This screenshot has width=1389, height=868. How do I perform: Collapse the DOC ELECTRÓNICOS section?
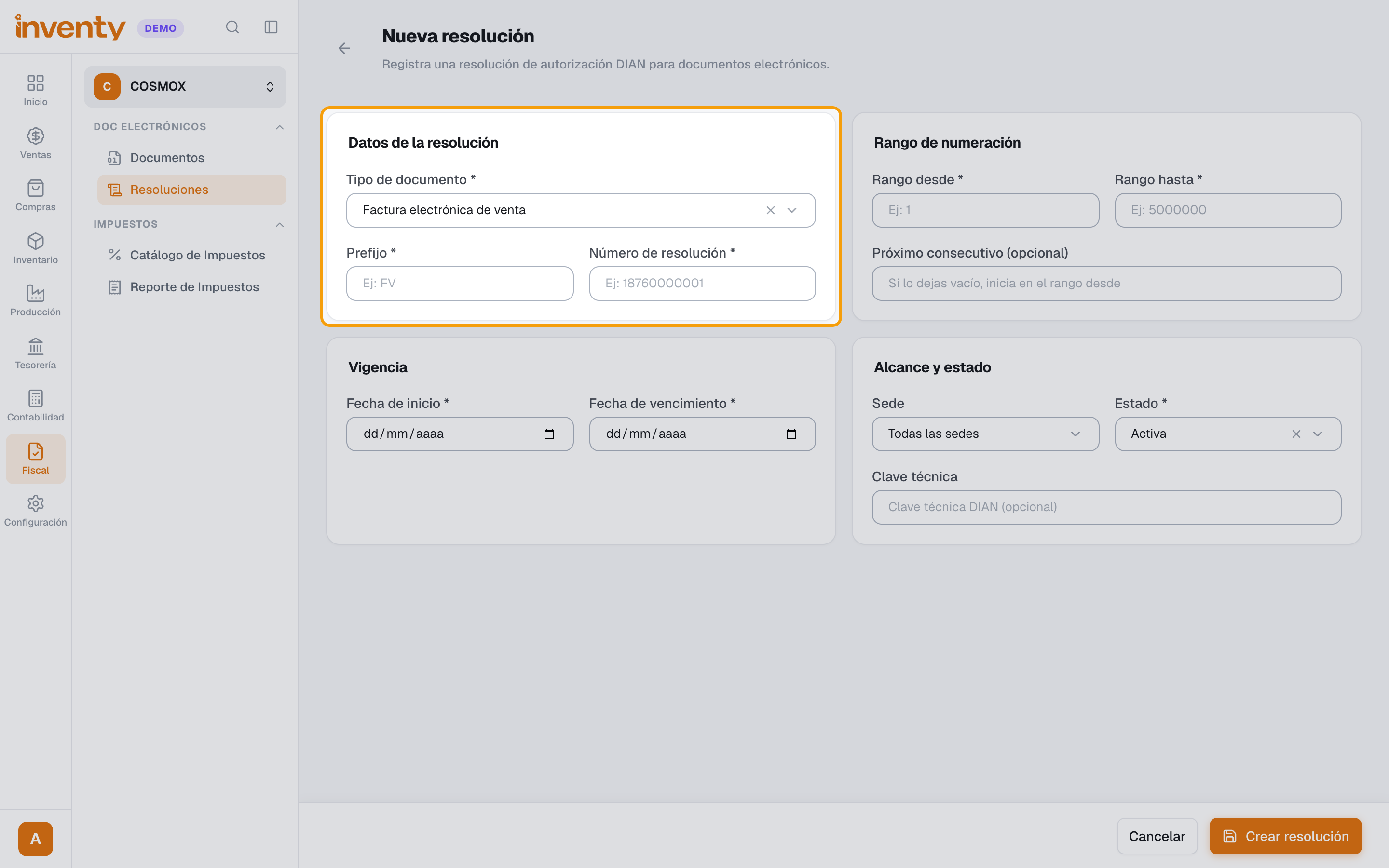coord(280,127)
